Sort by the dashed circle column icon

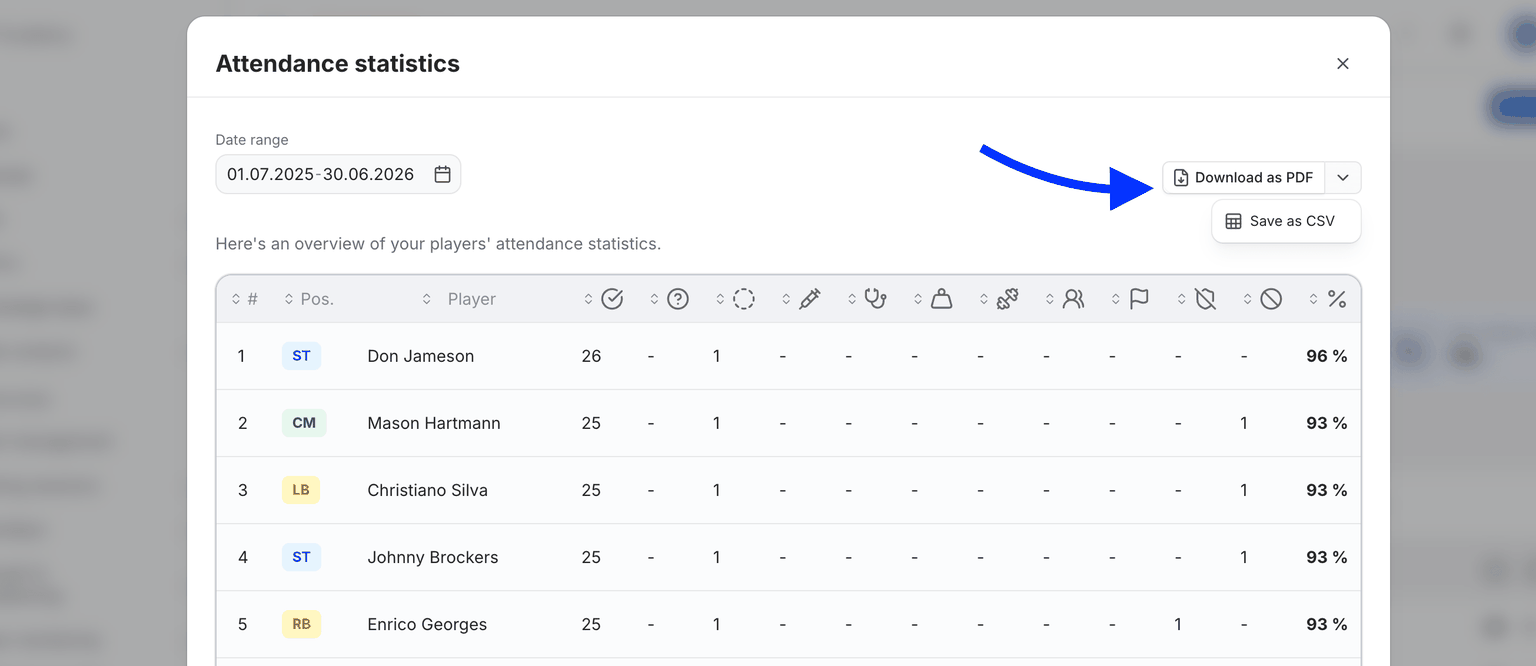click(744, 299)
